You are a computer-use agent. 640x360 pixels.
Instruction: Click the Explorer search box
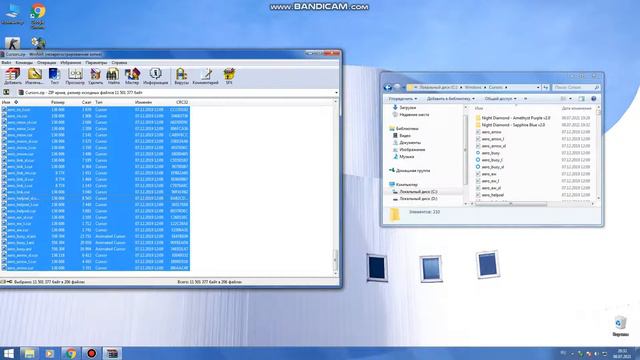coord(576,87)
